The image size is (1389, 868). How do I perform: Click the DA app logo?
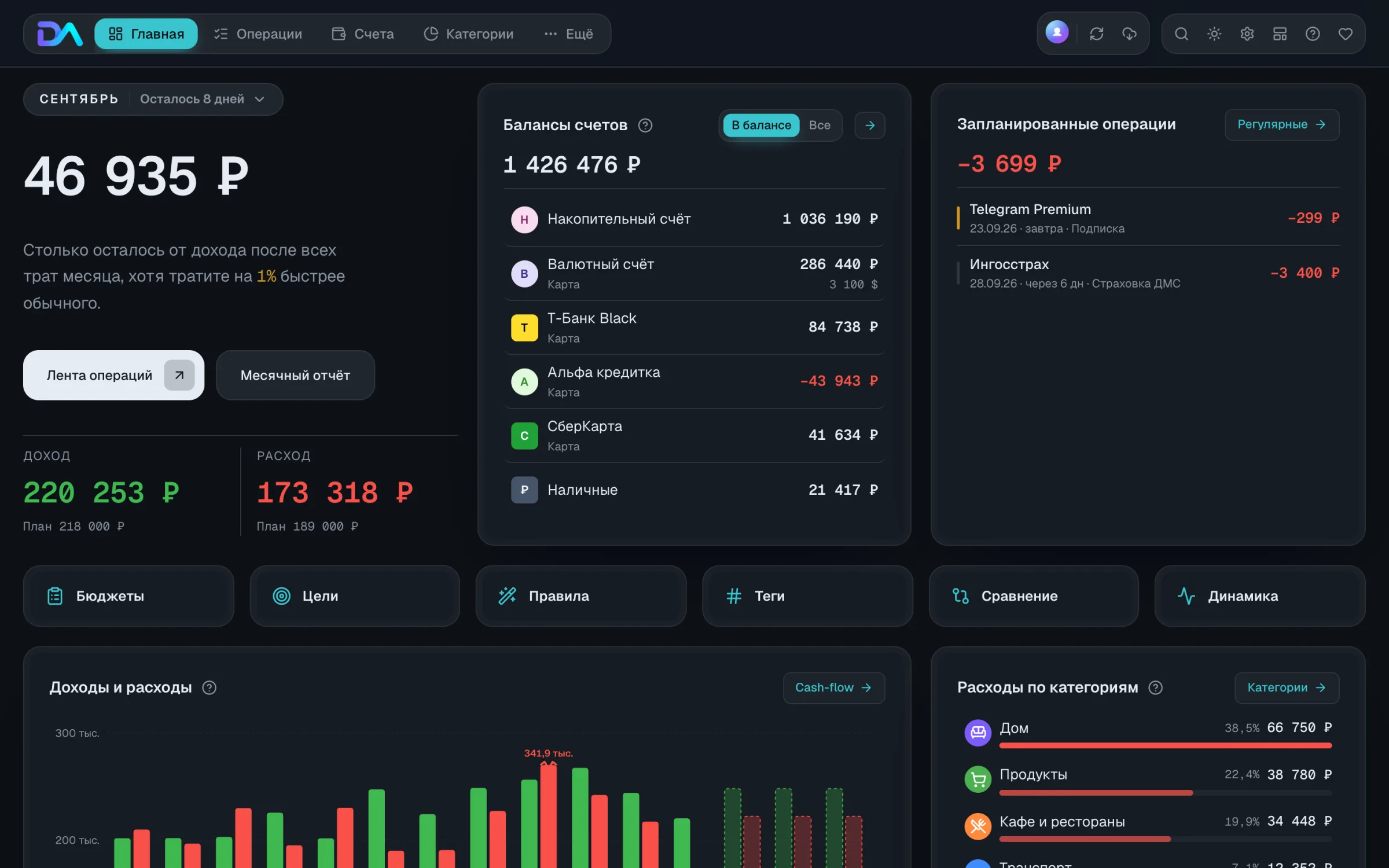pyautogui.click(x=60, y=34)
